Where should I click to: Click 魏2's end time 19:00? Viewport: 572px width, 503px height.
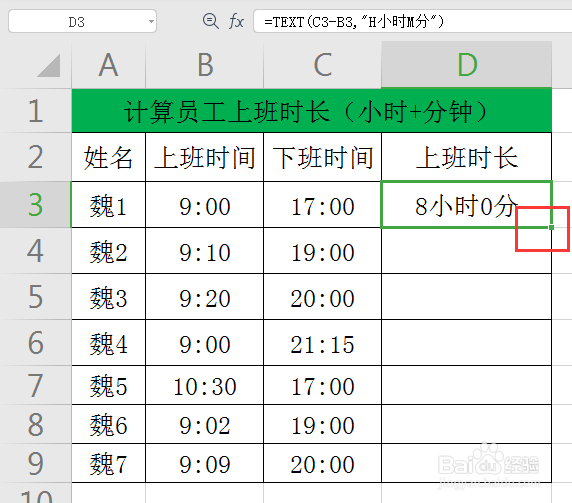click(x=322, y=251)
